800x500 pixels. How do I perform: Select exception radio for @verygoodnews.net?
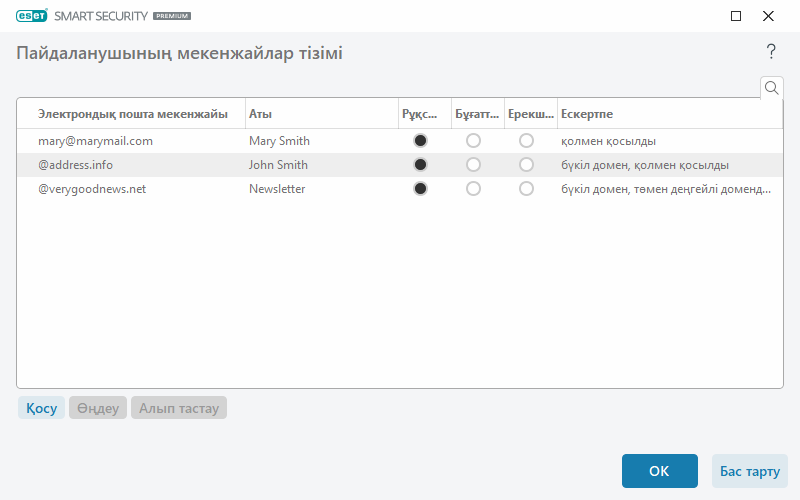pyautogui.click(x=526, y=189)
